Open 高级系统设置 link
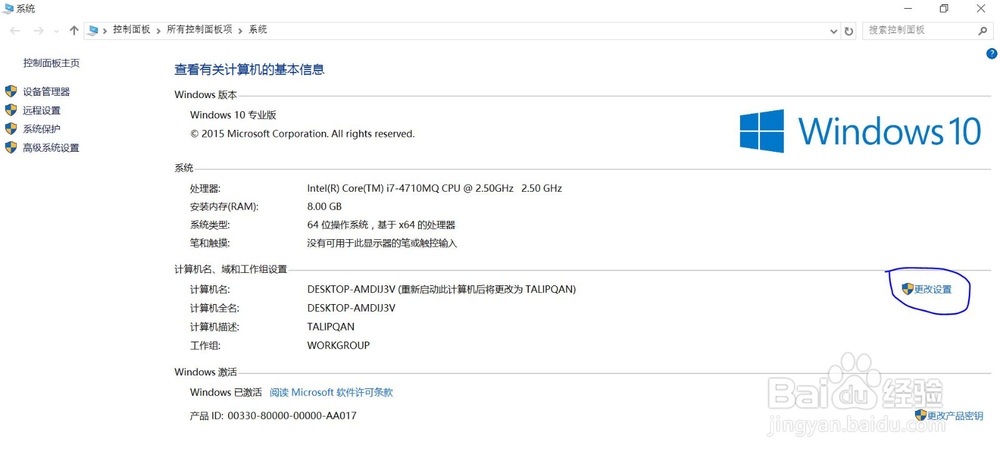Image resolution: width=1000 pixels, height=459 pixels. (x=51, y=148)
